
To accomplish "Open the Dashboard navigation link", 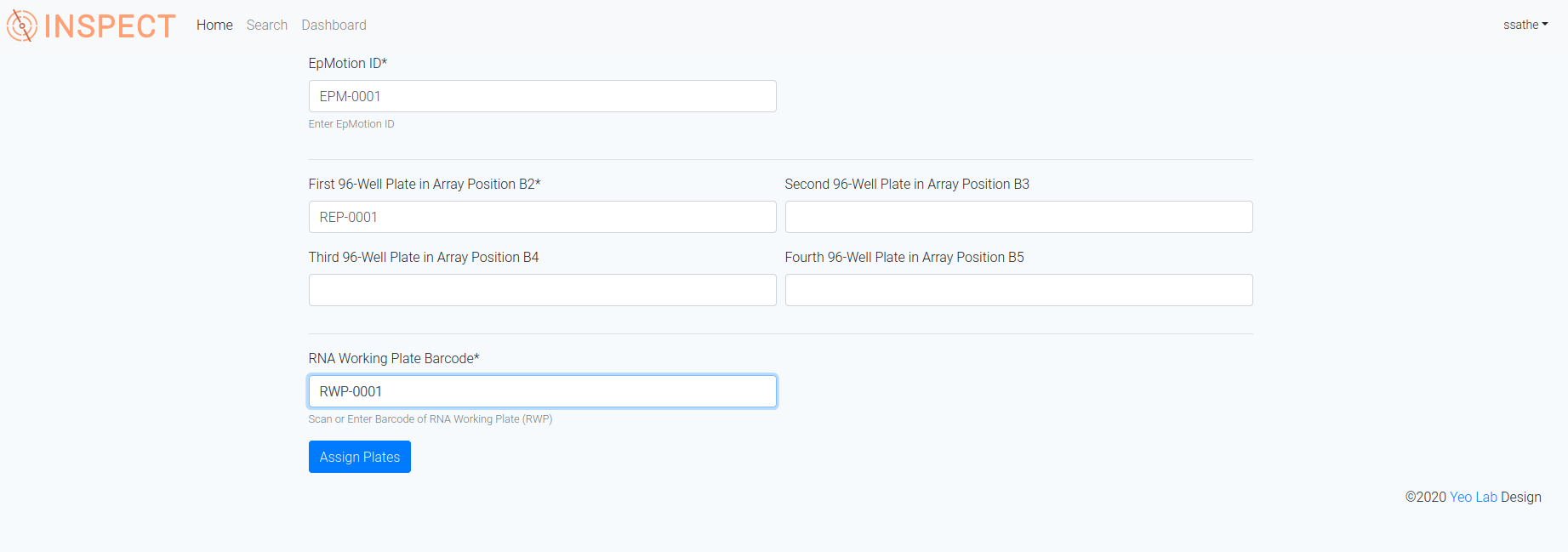I will click(x=334, y=26).
